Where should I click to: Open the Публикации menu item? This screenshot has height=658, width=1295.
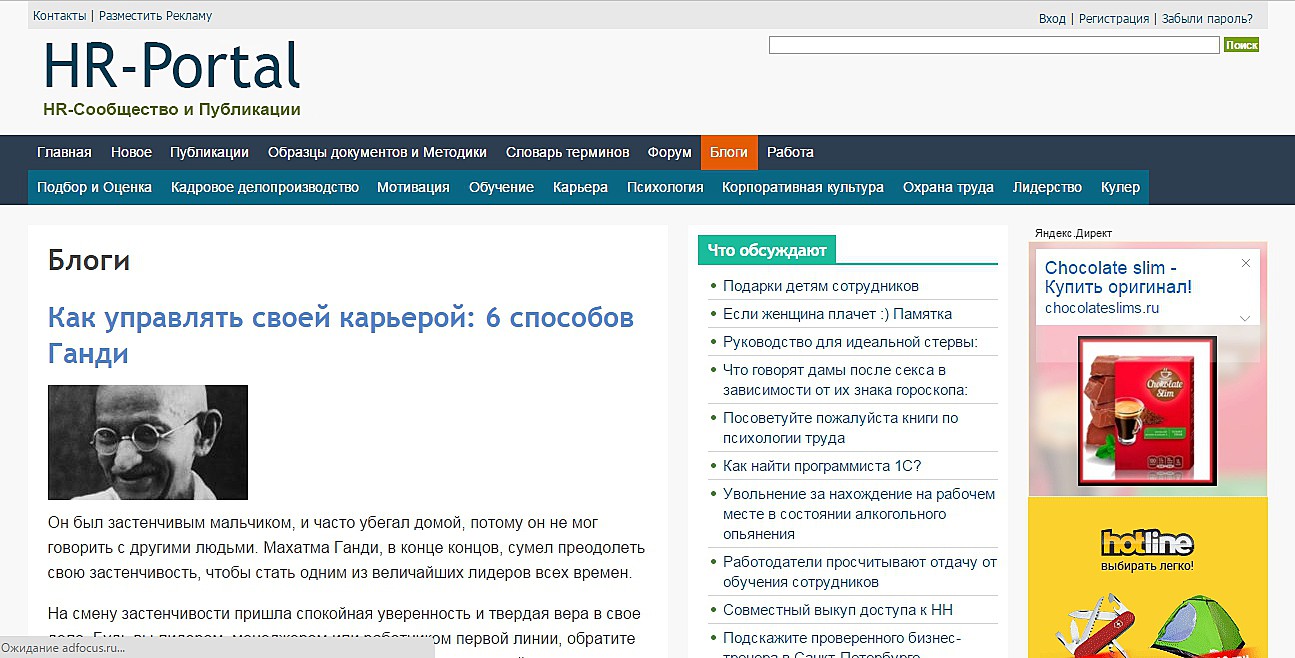(209, 152)
